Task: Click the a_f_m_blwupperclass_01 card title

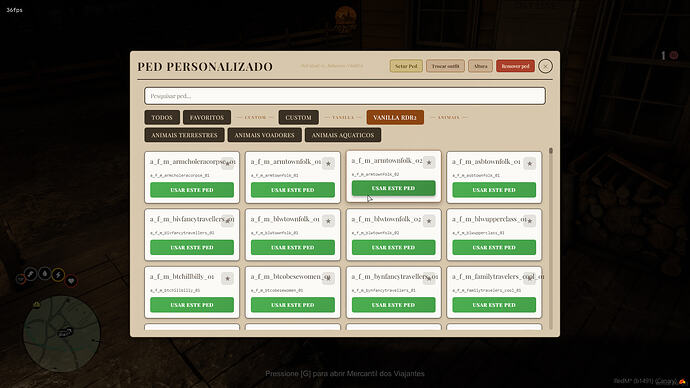Action: 489,219
